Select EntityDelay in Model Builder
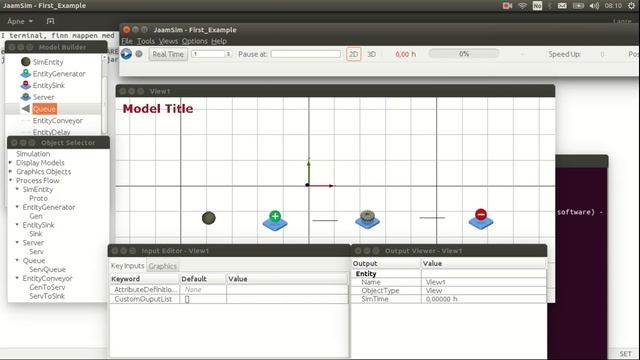This screenshot has height=360, width=640. [51, 132]
